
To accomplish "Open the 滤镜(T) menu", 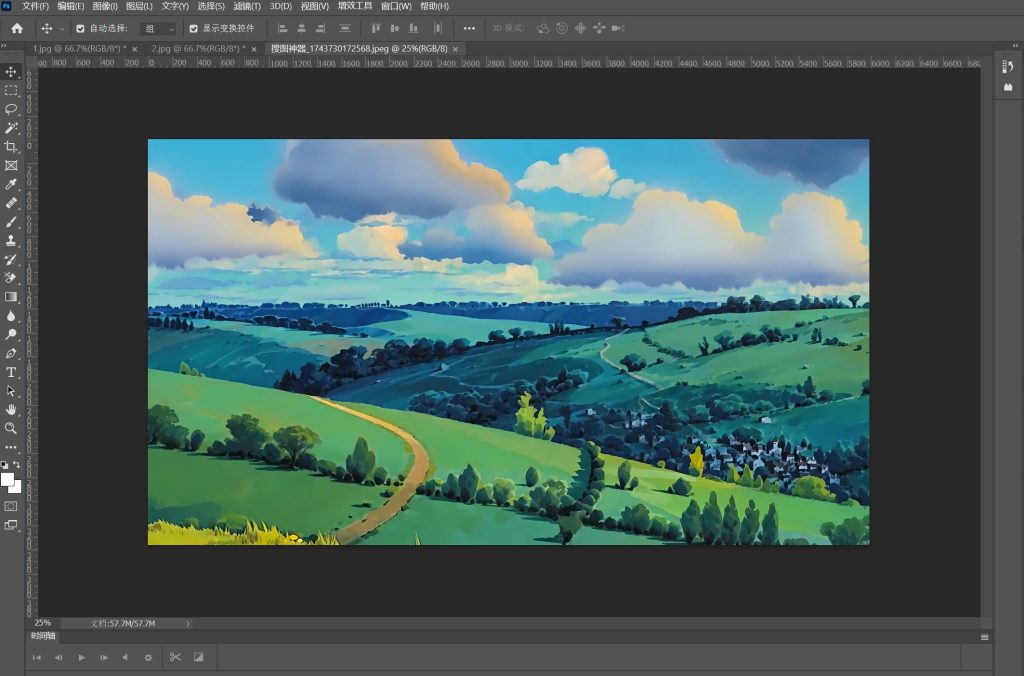I will (248, 6).
